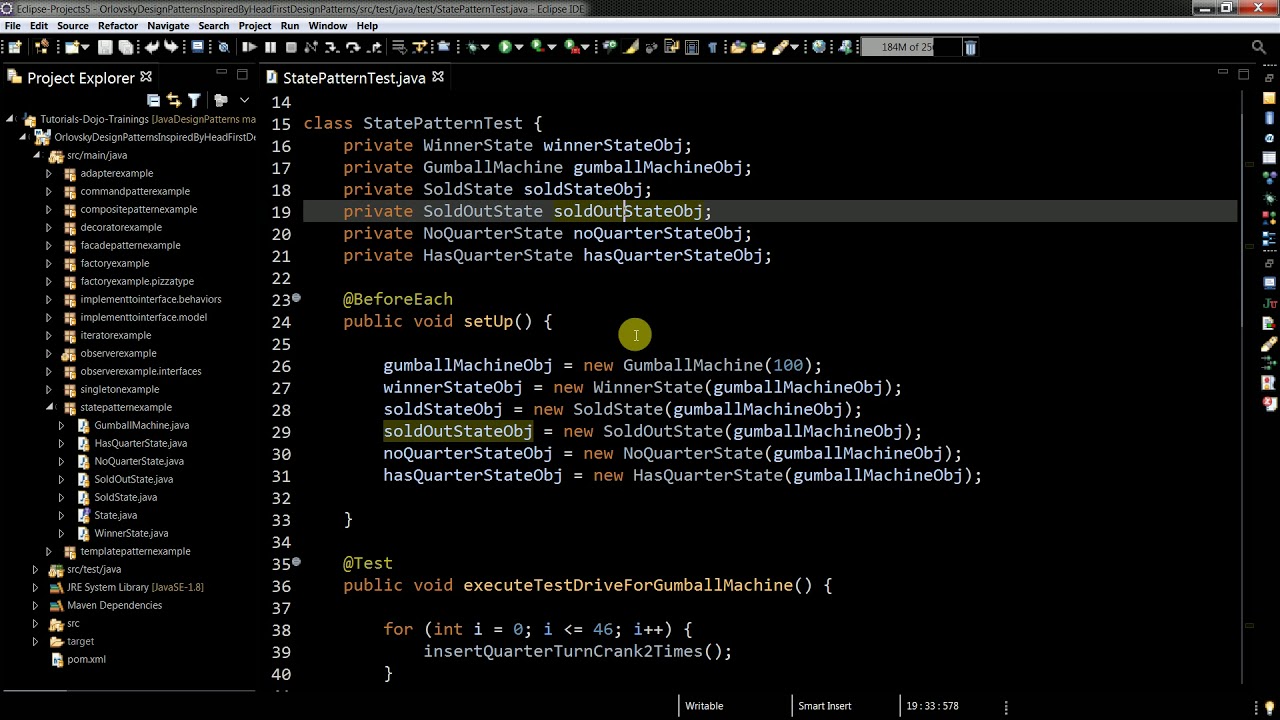Viewport: 1280px width, 720px height.
Task: Click the Step Over icon
Action: 353,47
